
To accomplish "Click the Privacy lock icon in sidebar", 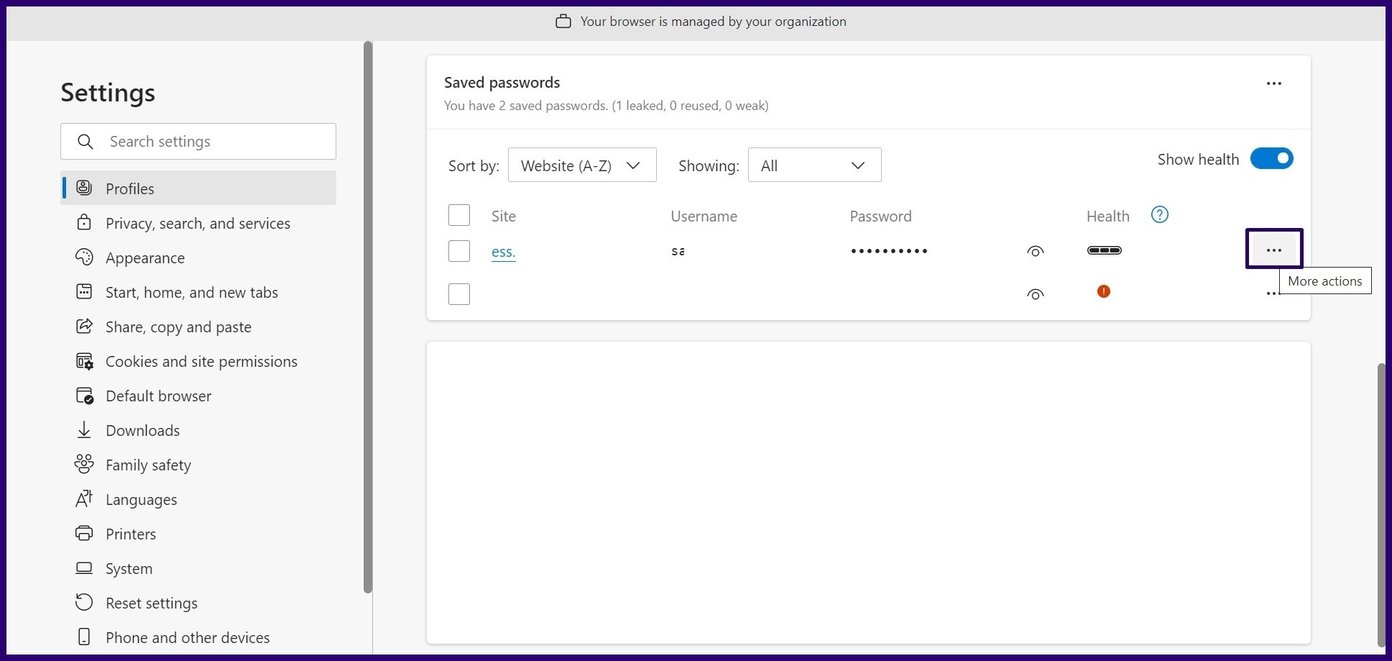I will click(x=84, y=223).
